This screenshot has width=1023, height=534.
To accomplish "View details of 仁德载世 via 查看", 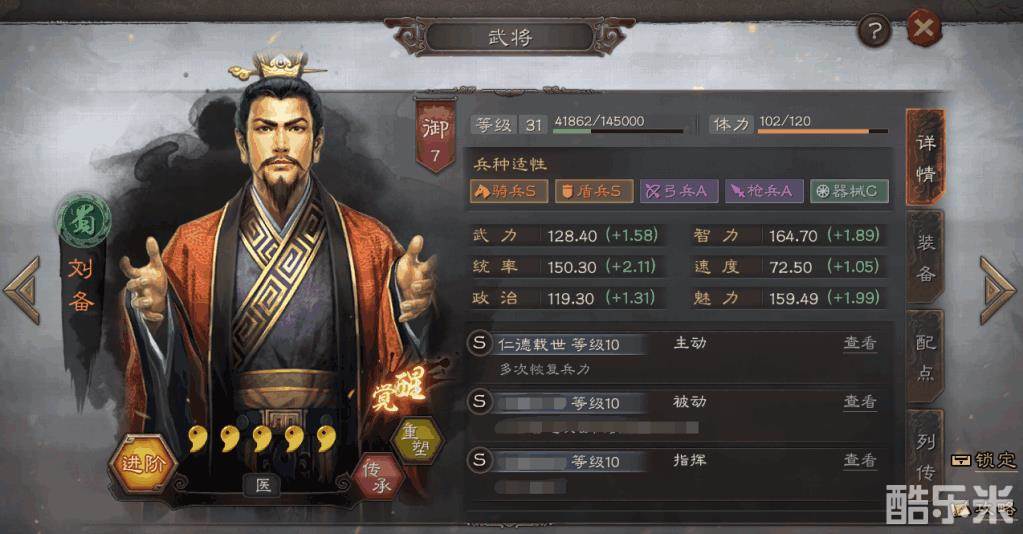I will (x=860, y=343).
